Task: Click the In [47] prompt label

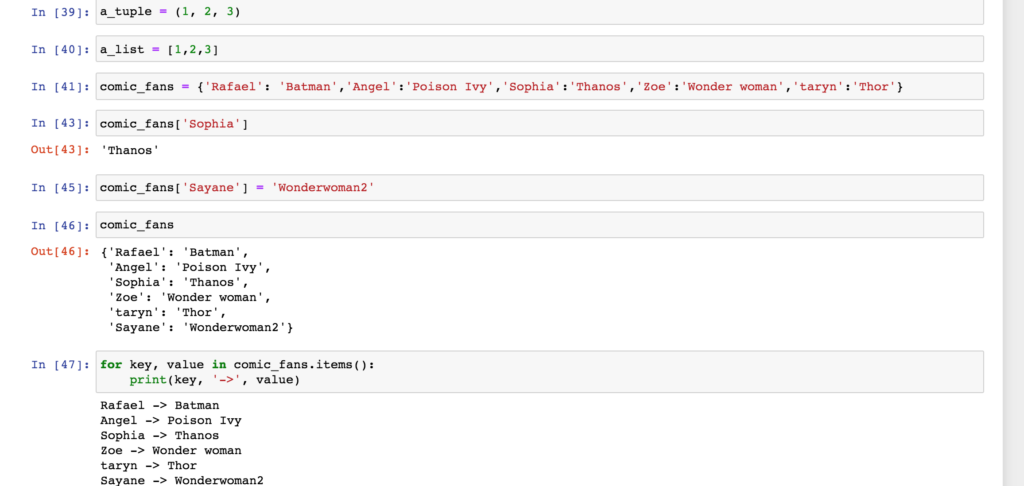Action: [x=61, y=364]
